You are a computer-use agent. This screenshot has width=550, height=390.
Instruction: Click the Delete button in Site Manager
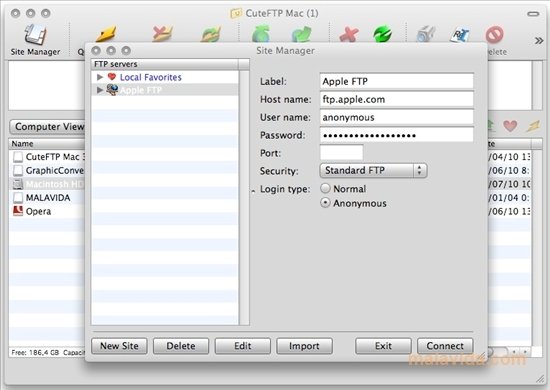pos(181,346)
